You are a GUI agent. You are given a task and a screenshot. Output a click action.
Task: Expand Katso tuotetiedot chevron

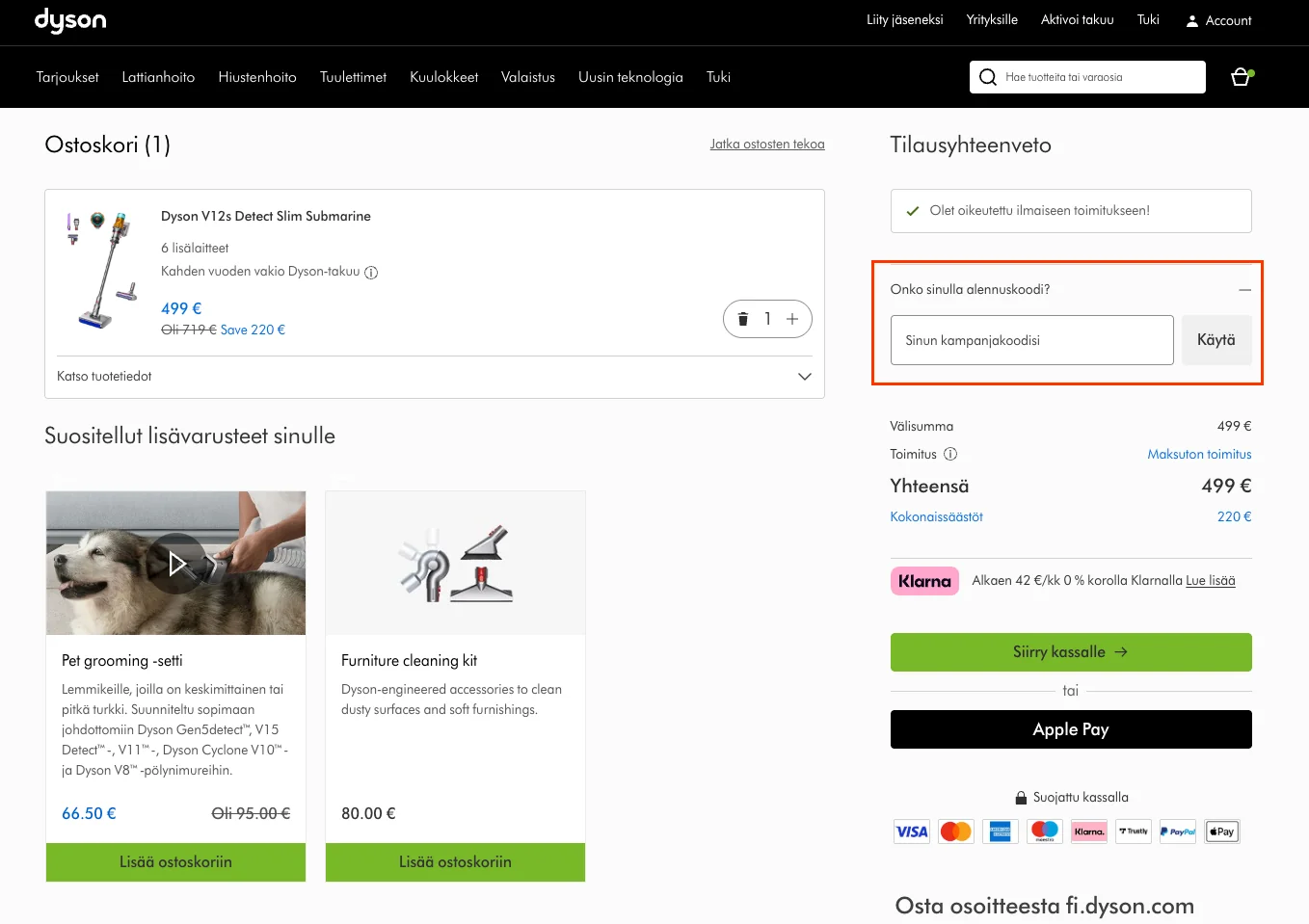coord(805,377)
